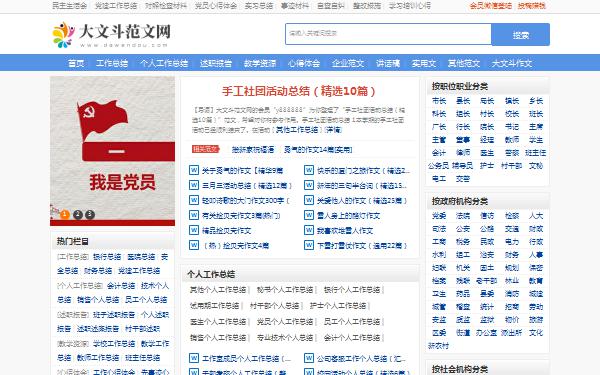Click Word icon next to 公司客服工作个人总结
Viewport: 600px width, 375px height.
point(309,358)
